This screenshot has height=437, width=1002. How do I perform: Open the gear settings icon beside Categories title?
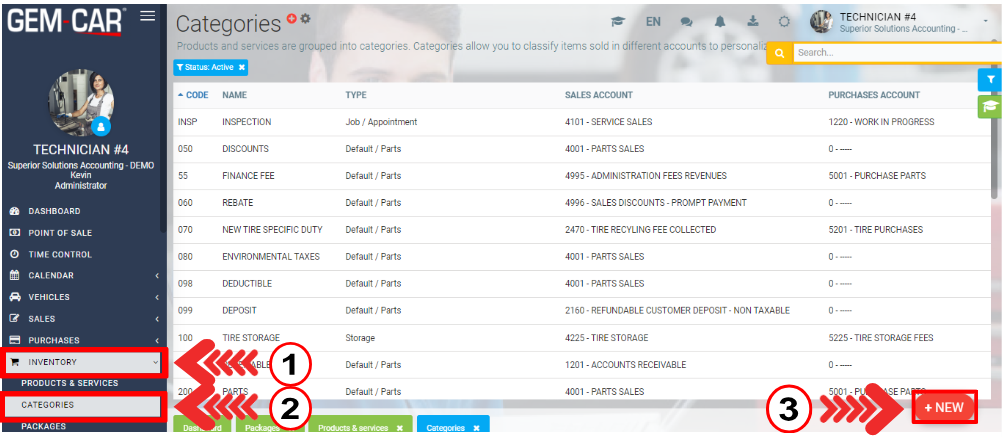[x=306, y=19]
